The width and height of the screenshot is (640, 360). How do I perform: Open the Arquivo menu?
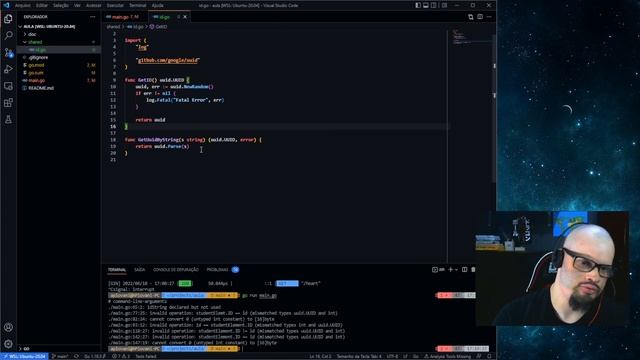23,5
